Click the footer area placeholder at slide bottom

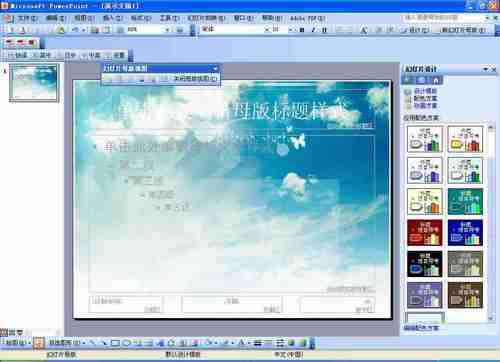point(232,304)
